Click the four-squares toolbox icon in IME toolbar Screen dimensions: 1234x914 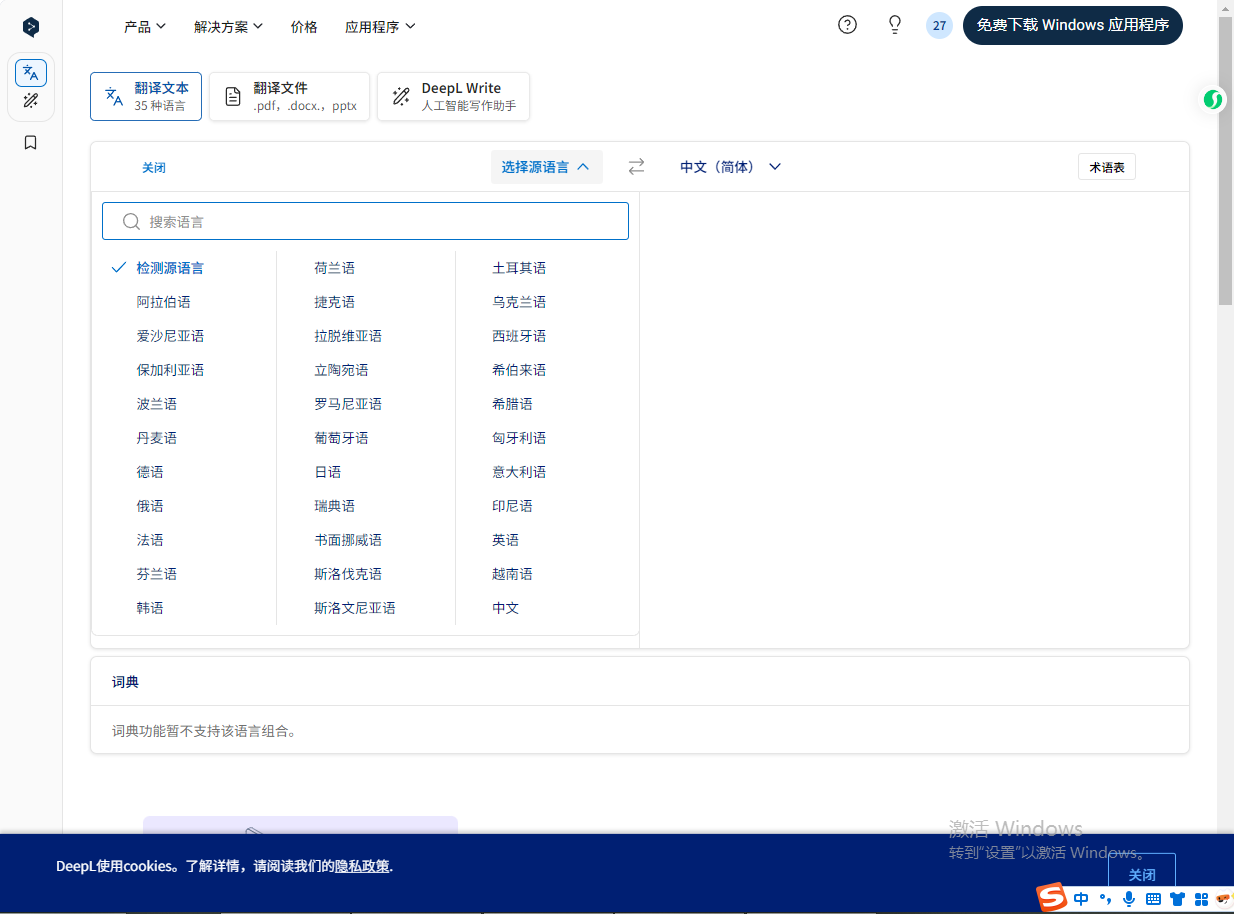coord(1201,899)
